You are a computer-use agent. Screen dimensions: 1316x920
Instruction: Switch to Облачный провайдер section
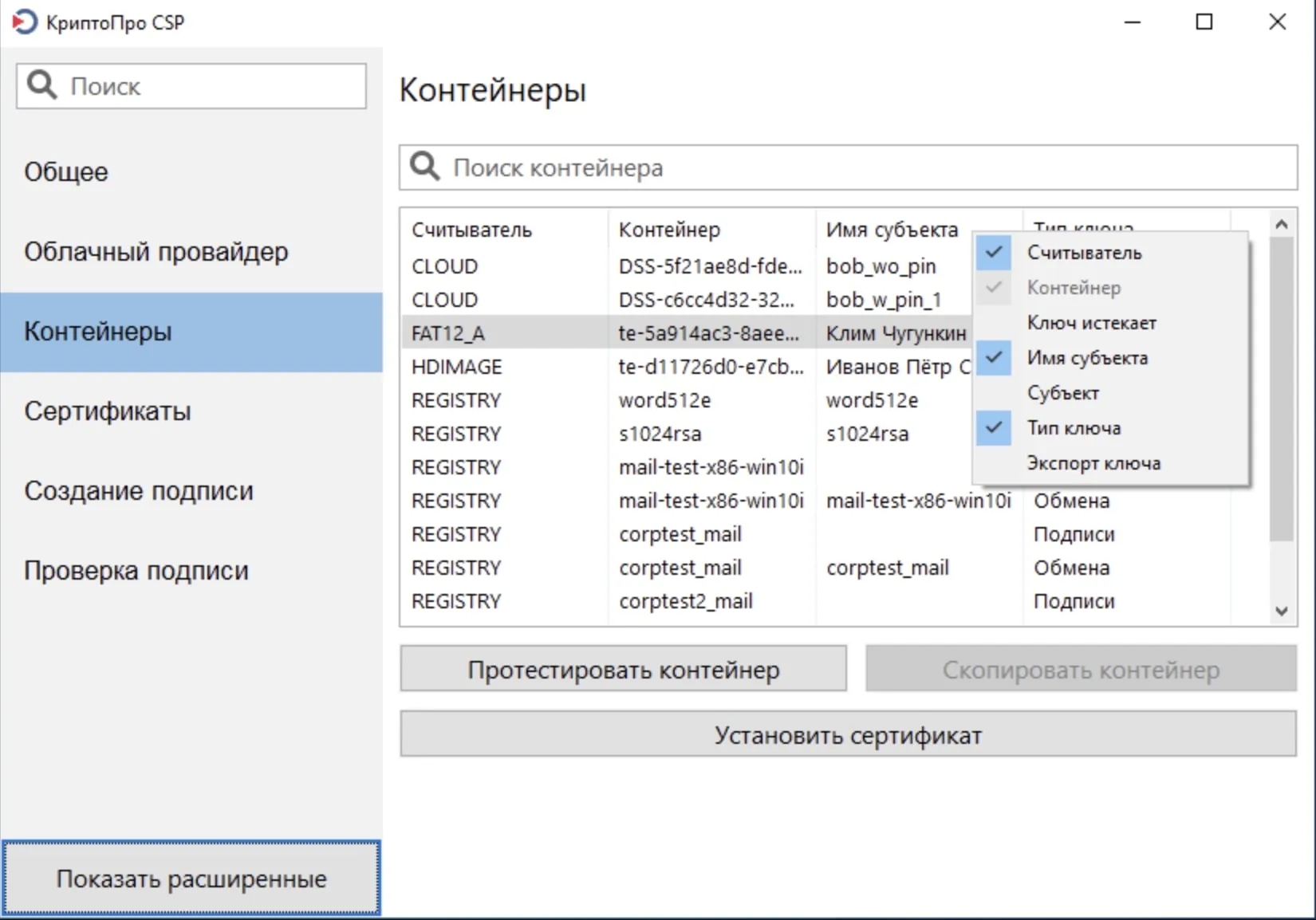156,252
